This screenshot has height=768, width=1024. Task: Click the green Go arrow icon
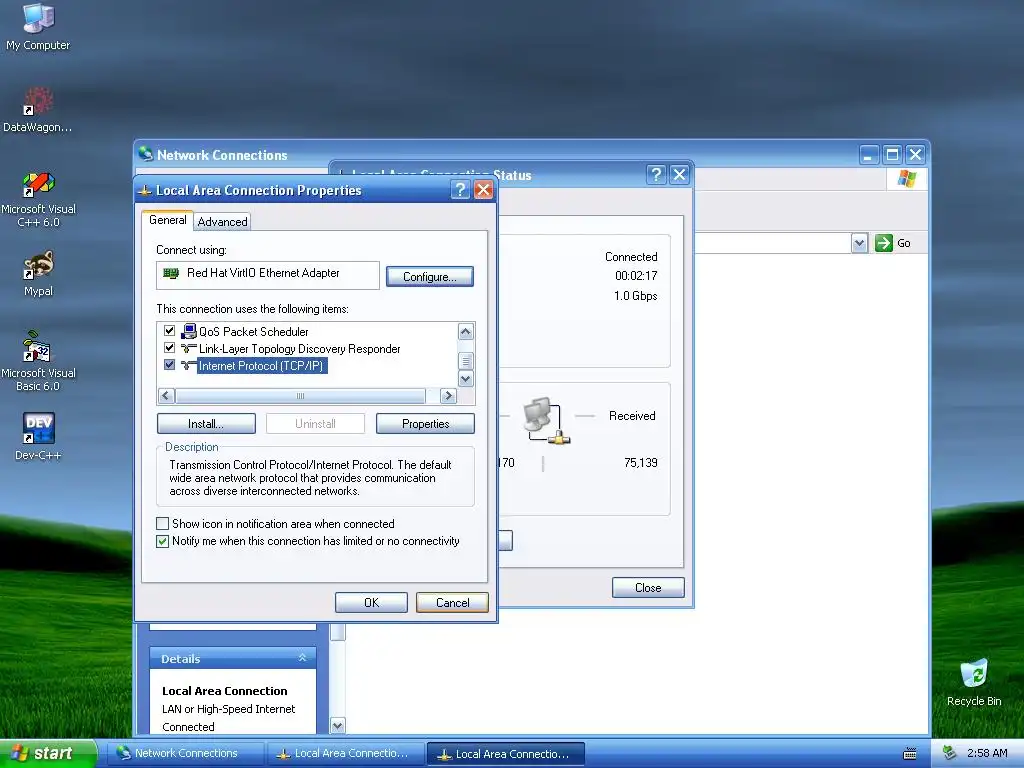(x=884, y=243)
